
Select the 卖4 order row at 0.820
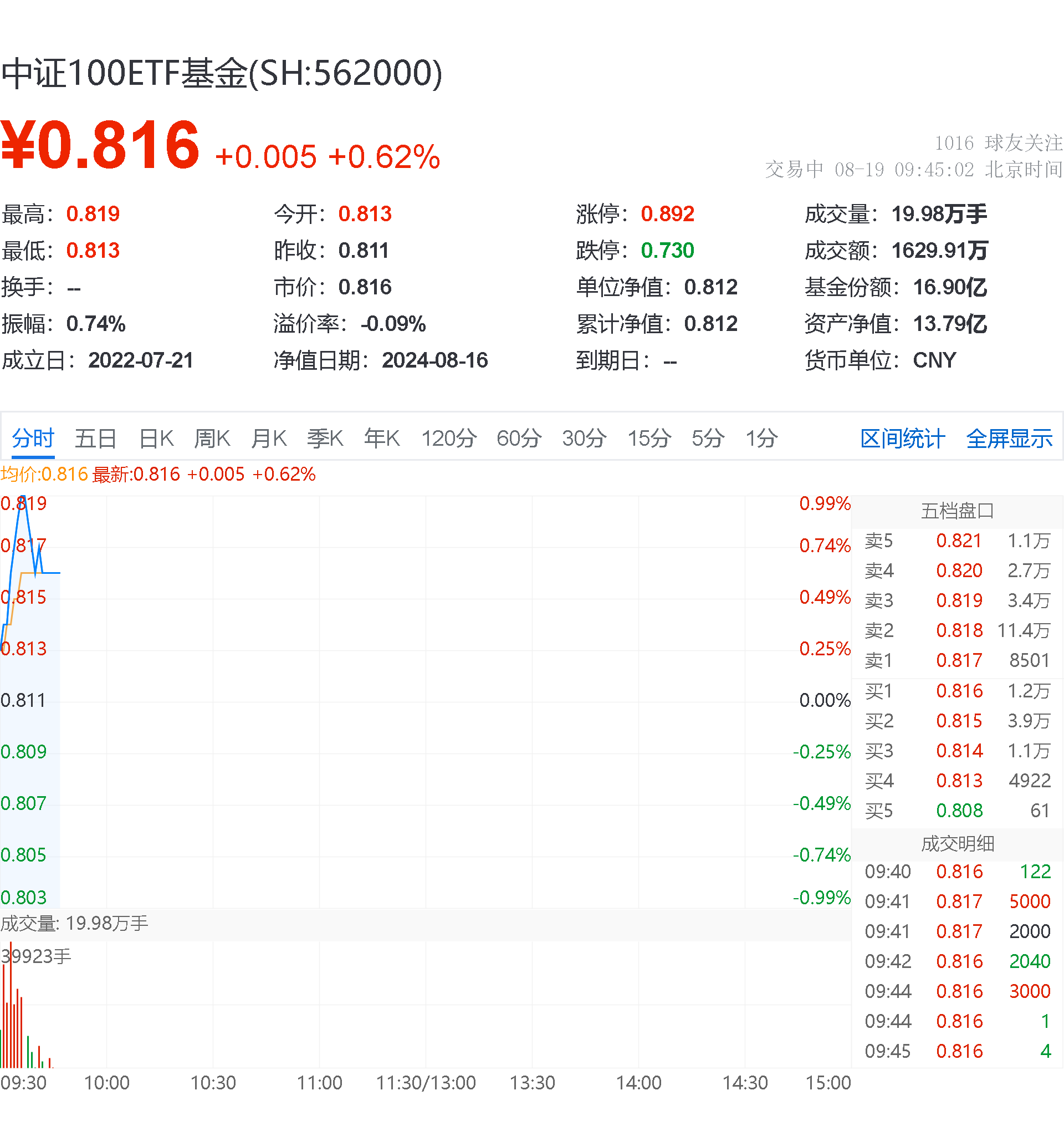click(x=958, y=570)
